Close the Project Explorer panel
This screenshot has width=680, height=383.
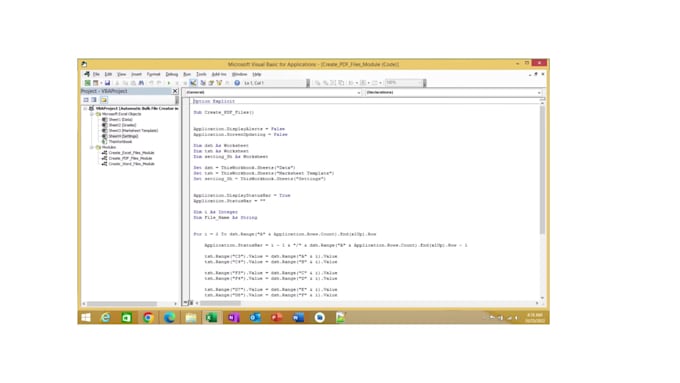tap(175, 91)
